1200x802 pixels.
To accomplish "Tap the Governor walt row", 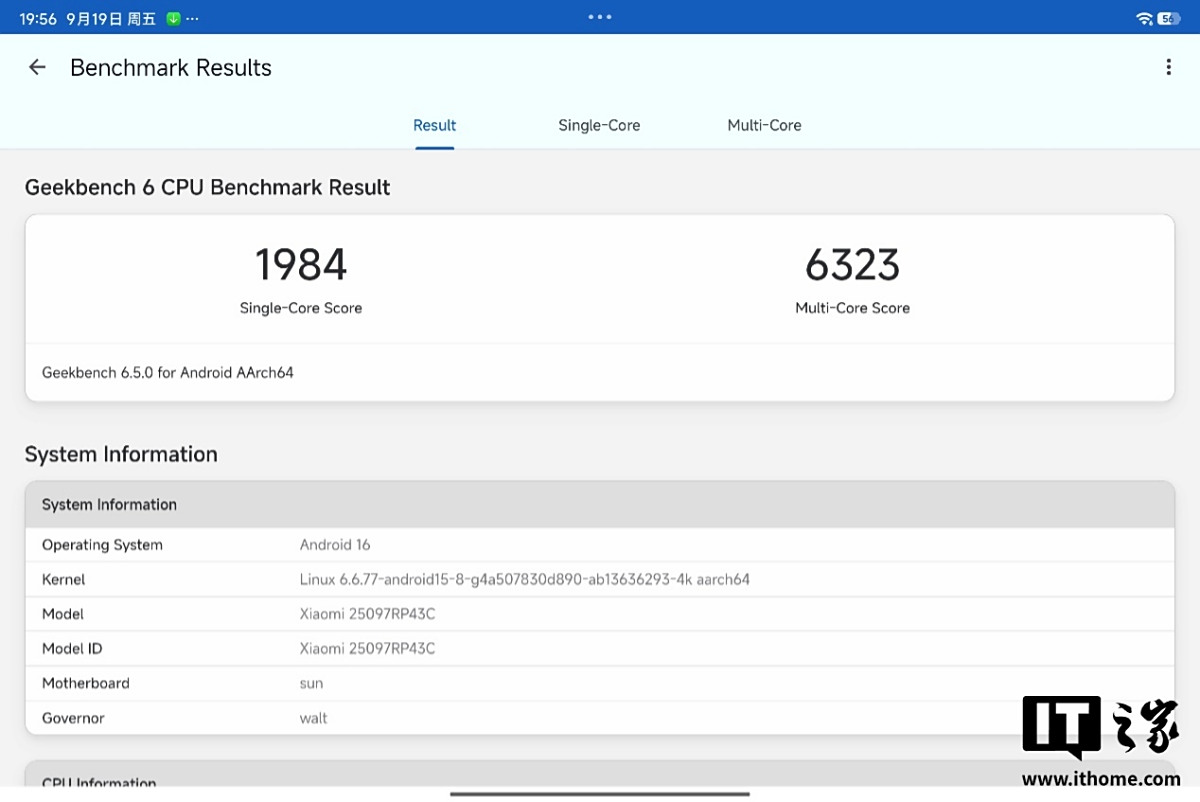I will pos(500,718).
